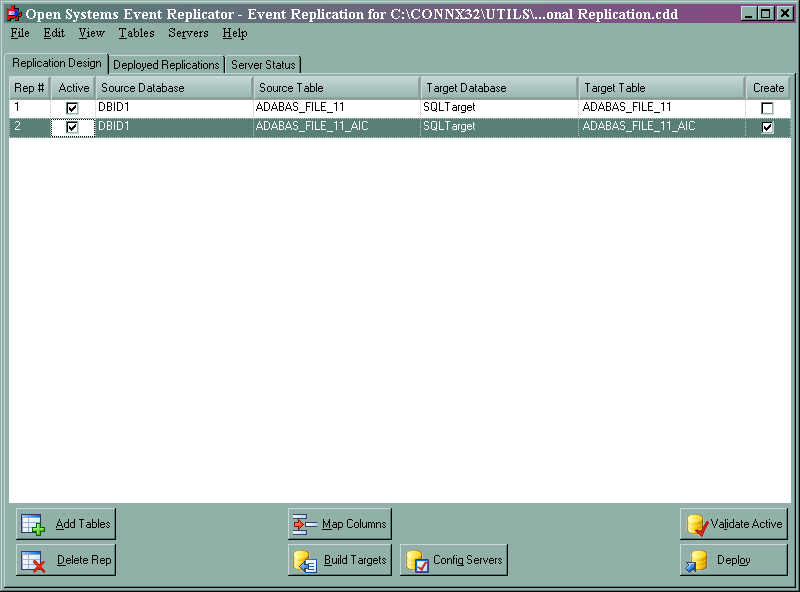Click the Source Table column header

click(x=336, y=87)
